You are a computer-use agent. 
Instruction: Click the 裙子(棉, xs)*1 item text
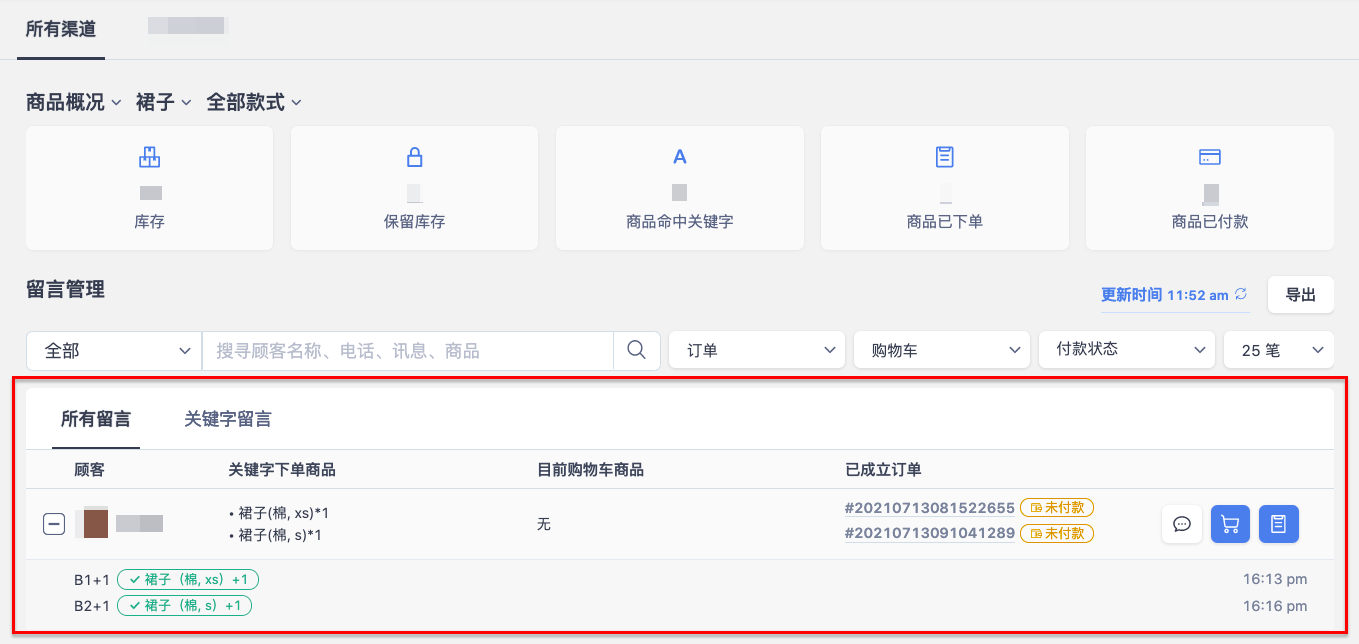pos(284,513)
